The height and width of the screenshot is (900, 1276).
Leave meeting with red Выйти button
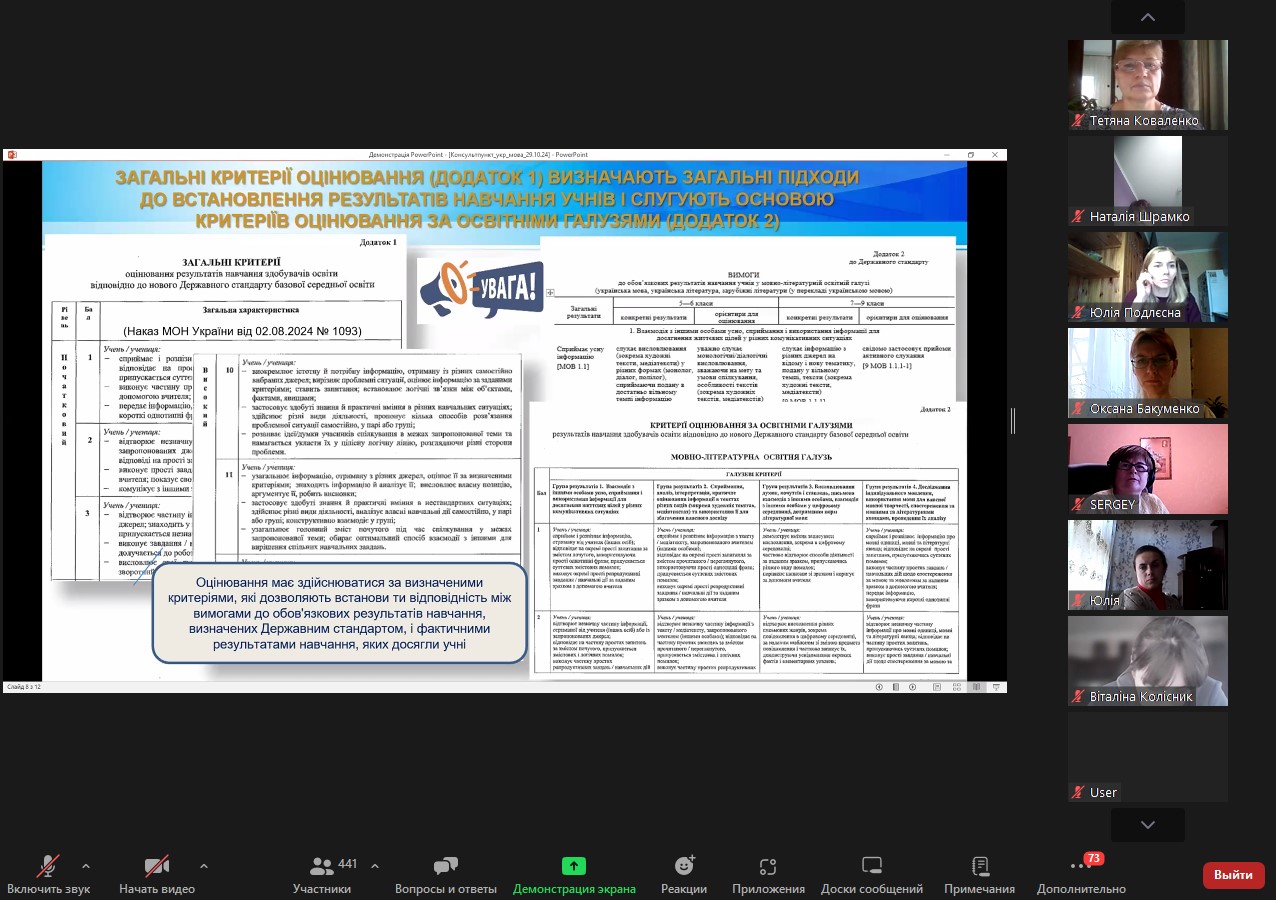pos(1233,875)
